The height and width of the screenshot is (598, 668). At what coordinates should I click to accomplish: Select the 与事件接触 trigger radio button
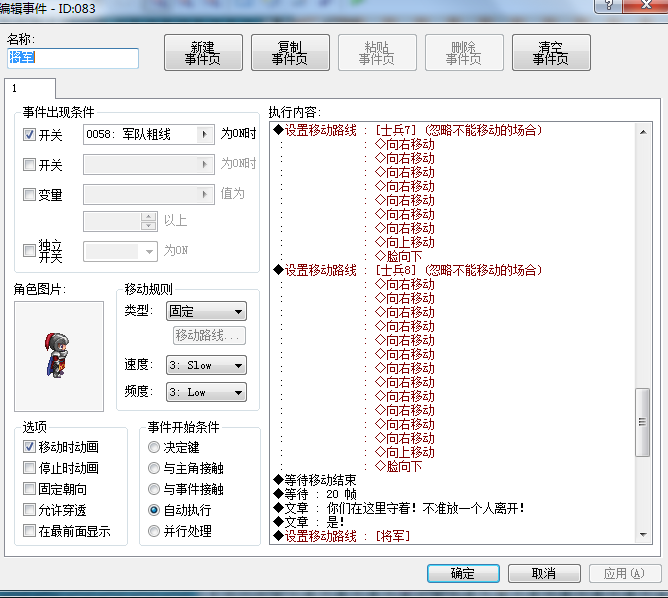(x=154, y=489)
